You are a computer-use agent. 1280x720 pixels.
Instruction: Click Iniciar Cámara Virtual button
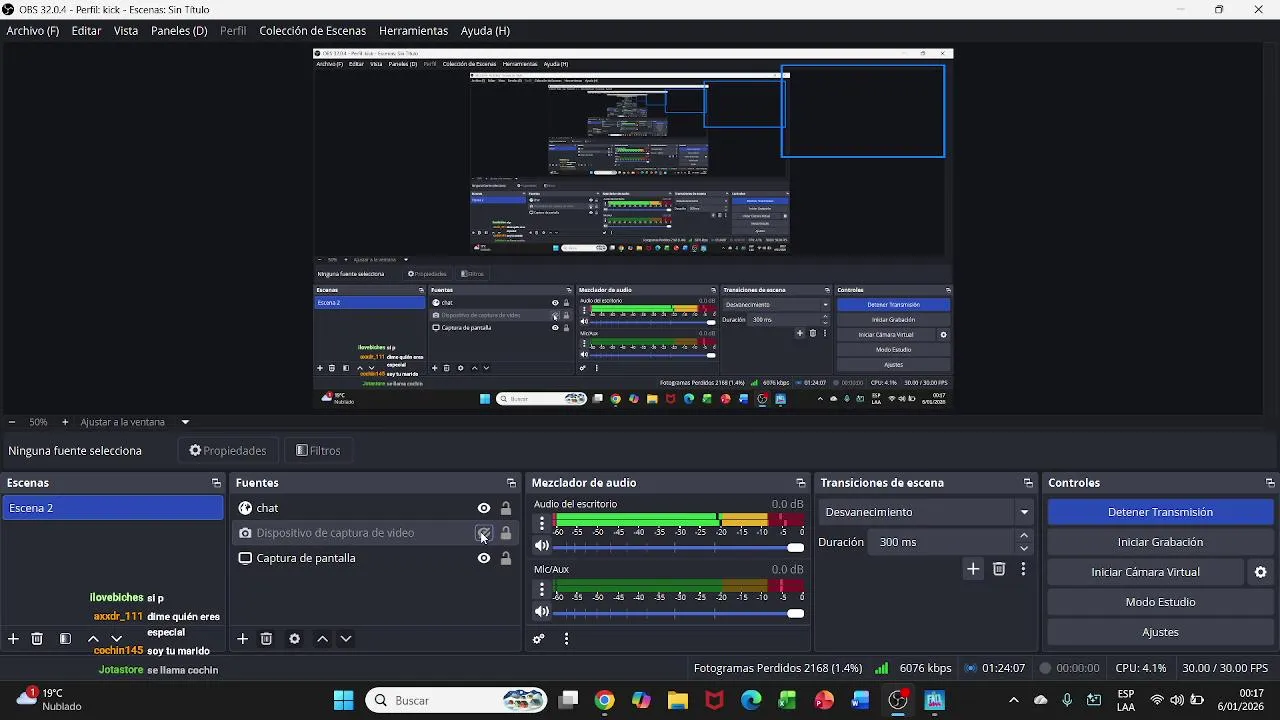click(1146, 572)
